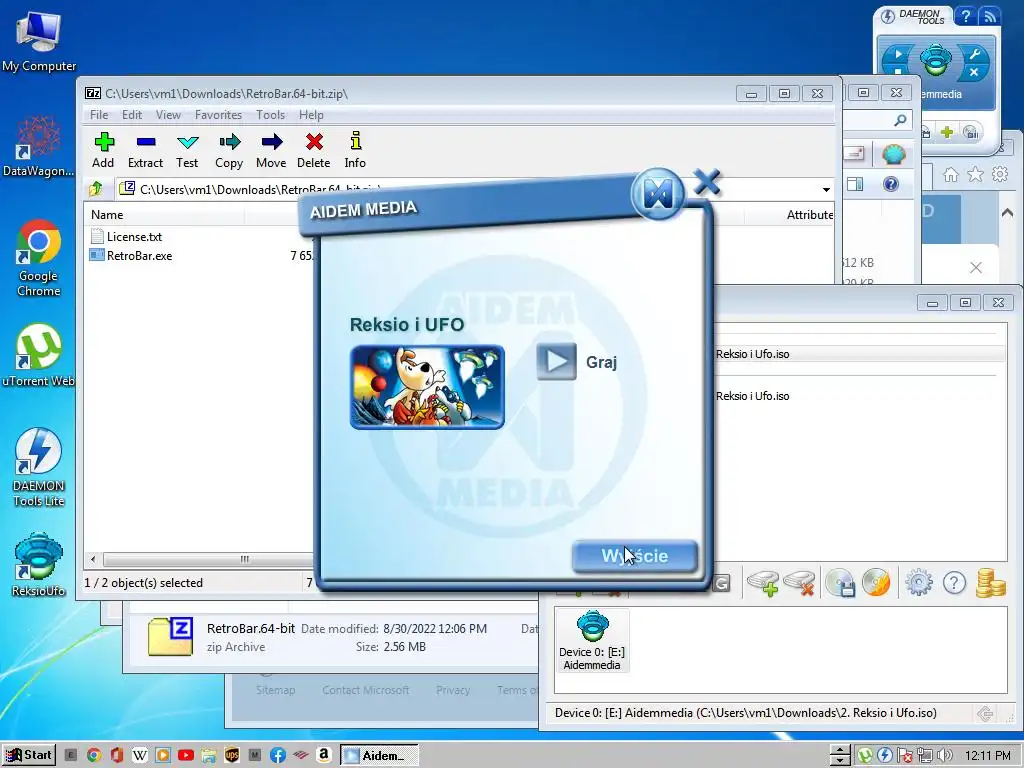Close the Aidem Media launcher with X

(x=707, y=182)
